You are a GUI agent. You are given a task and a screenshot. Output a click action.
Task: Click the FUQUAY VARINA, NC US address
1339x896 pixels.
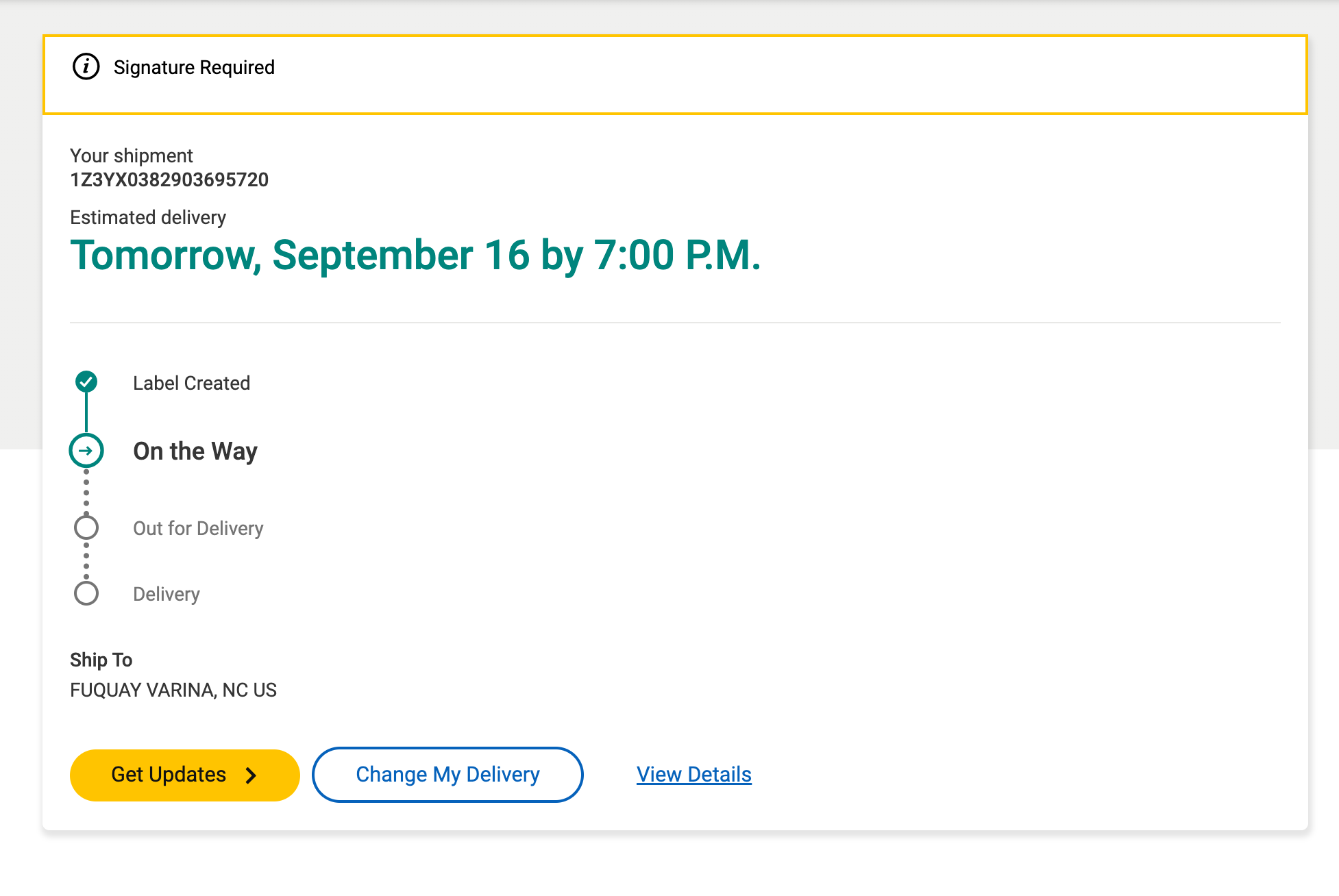(x=173, y=690)
